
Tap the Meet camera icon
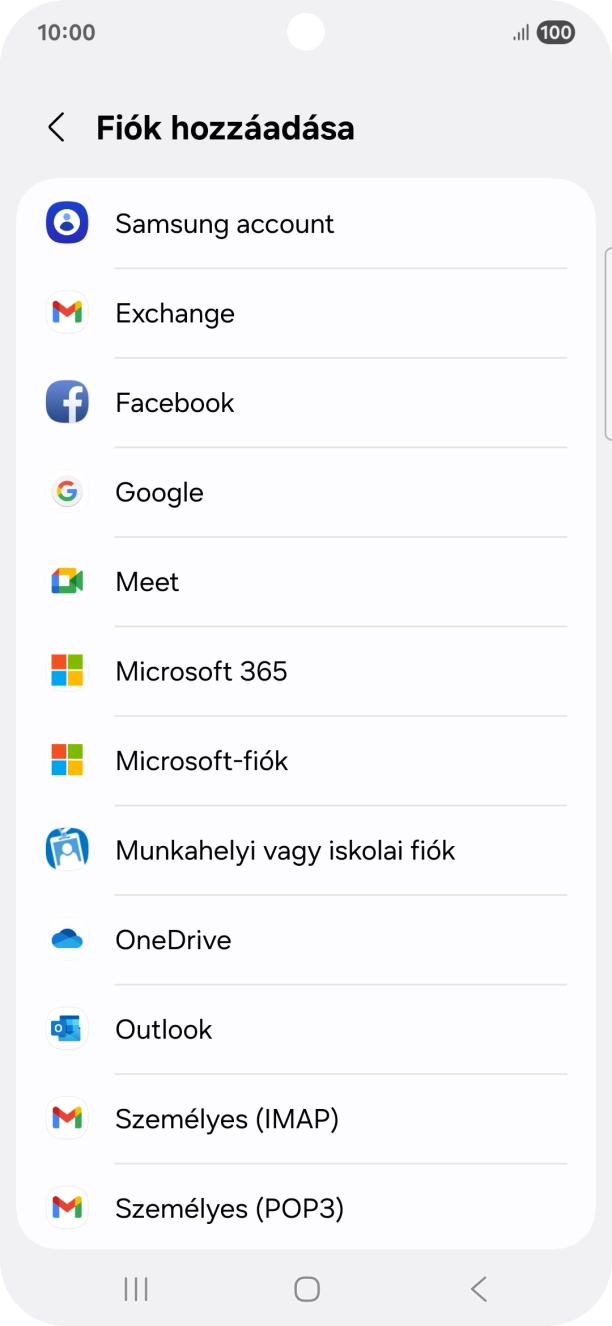click(x=67, y=581)
